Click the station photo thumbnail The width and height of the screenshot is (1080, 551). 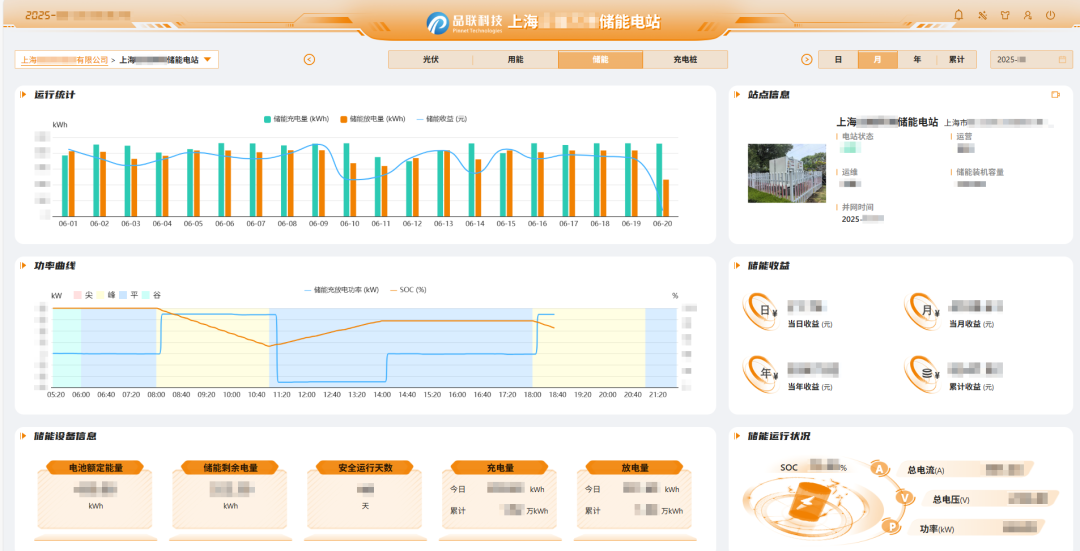787,173
